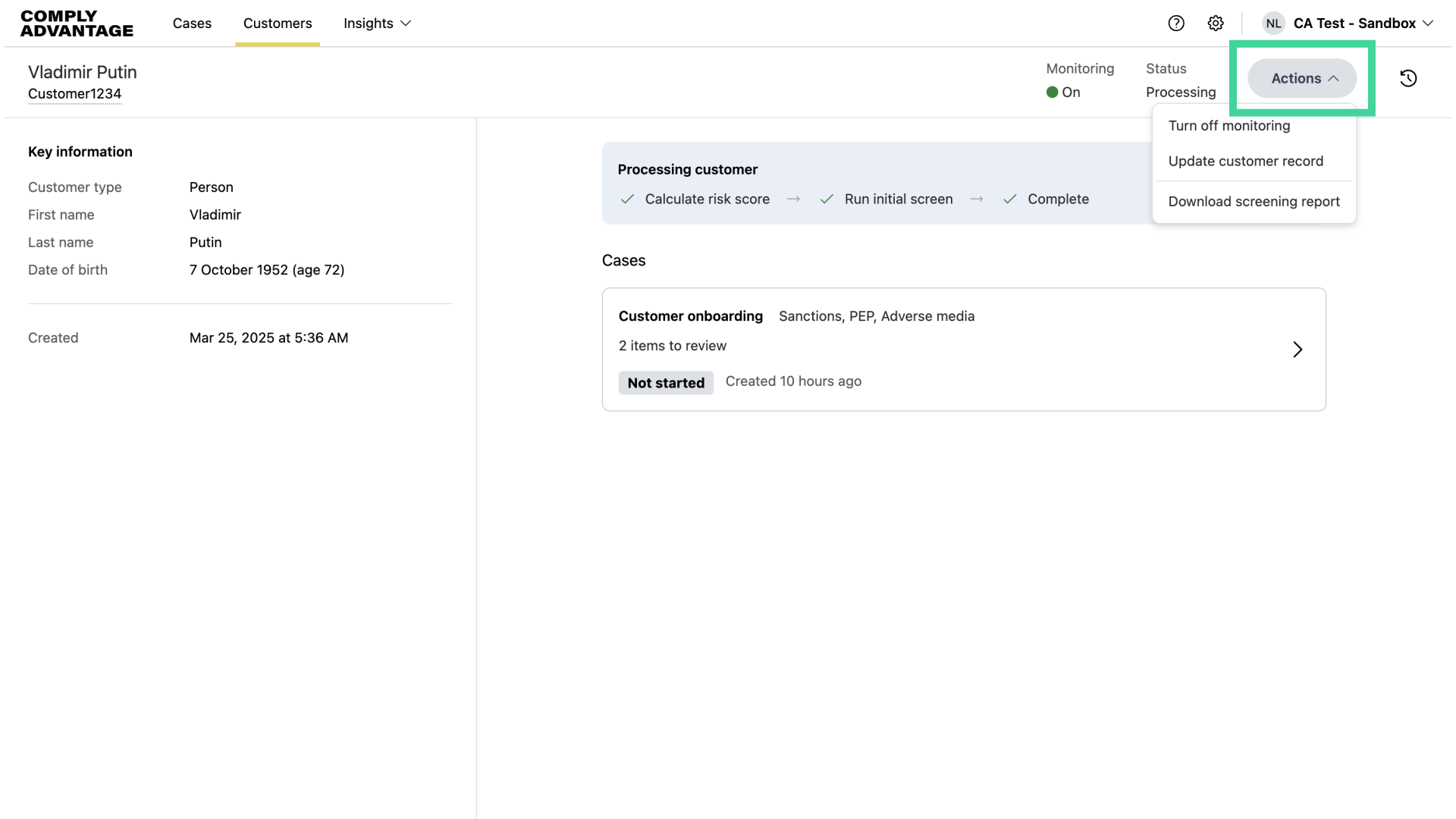The image size is (1456, 819).
Task: Click the Customer1234 identifier link
Action: pos(74,94)
